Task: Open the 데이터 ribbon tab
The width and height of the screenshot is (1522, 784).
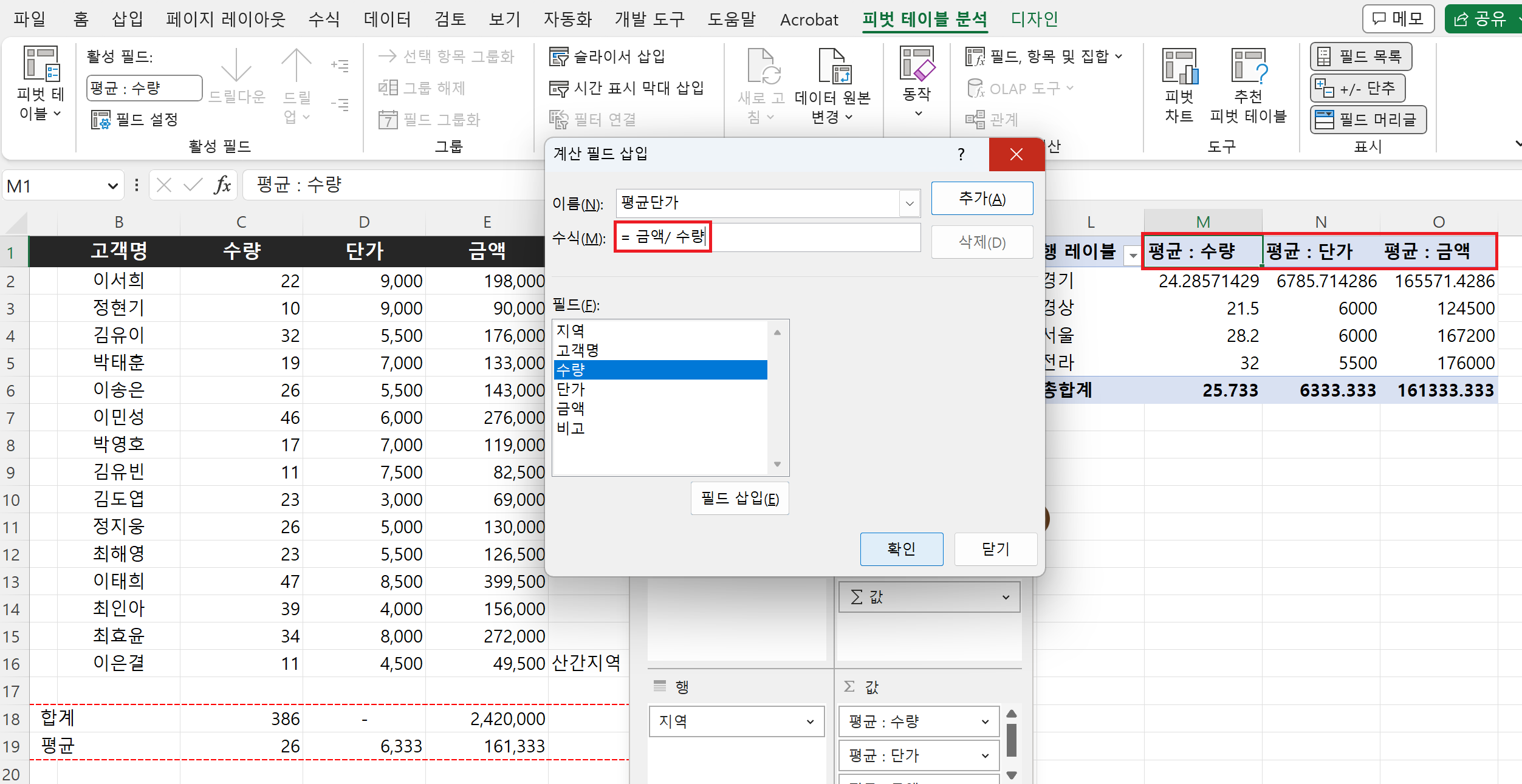Action: [387, 19]
